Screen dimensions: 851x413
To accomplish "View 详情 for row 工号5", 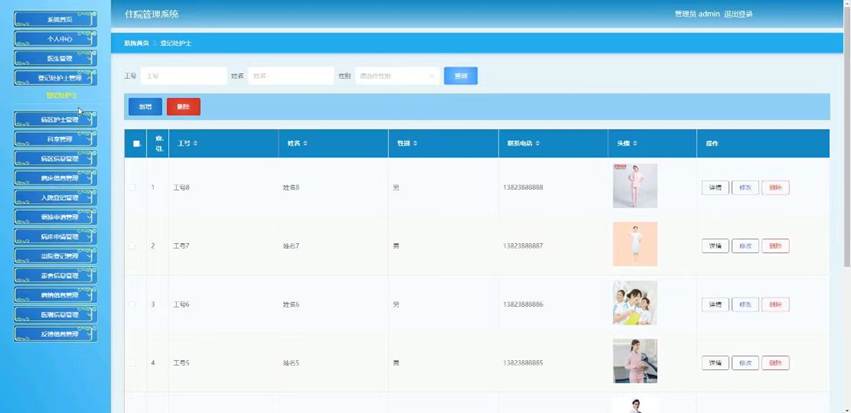I will pos(715,363).
